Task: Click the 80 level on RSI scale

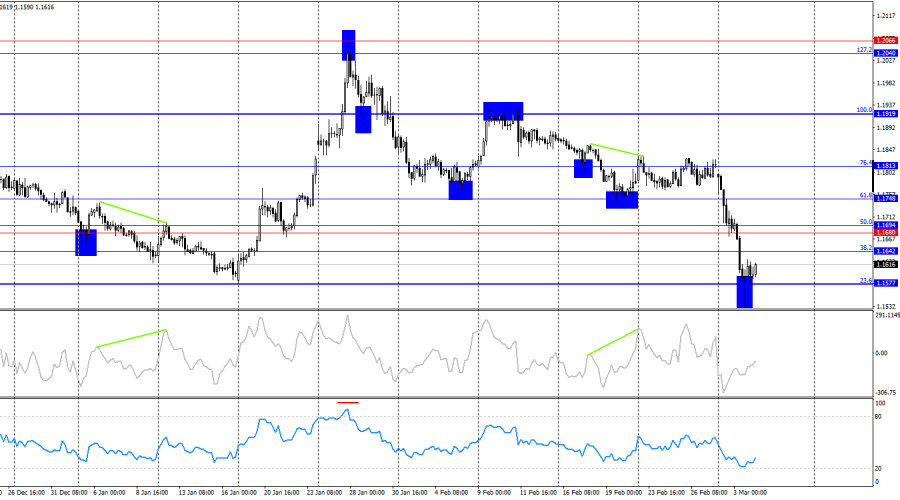Action: click(878, 417)
